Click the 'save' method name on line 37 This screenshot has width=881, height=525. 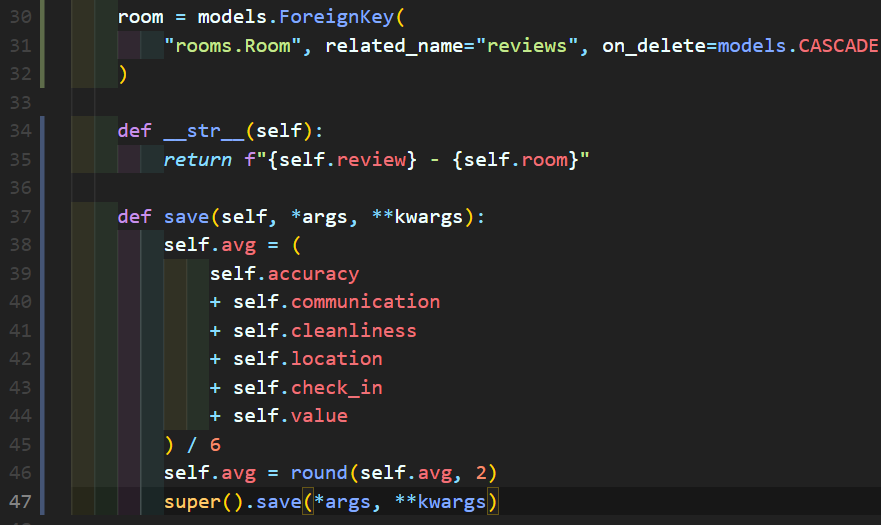click(187, 216)
